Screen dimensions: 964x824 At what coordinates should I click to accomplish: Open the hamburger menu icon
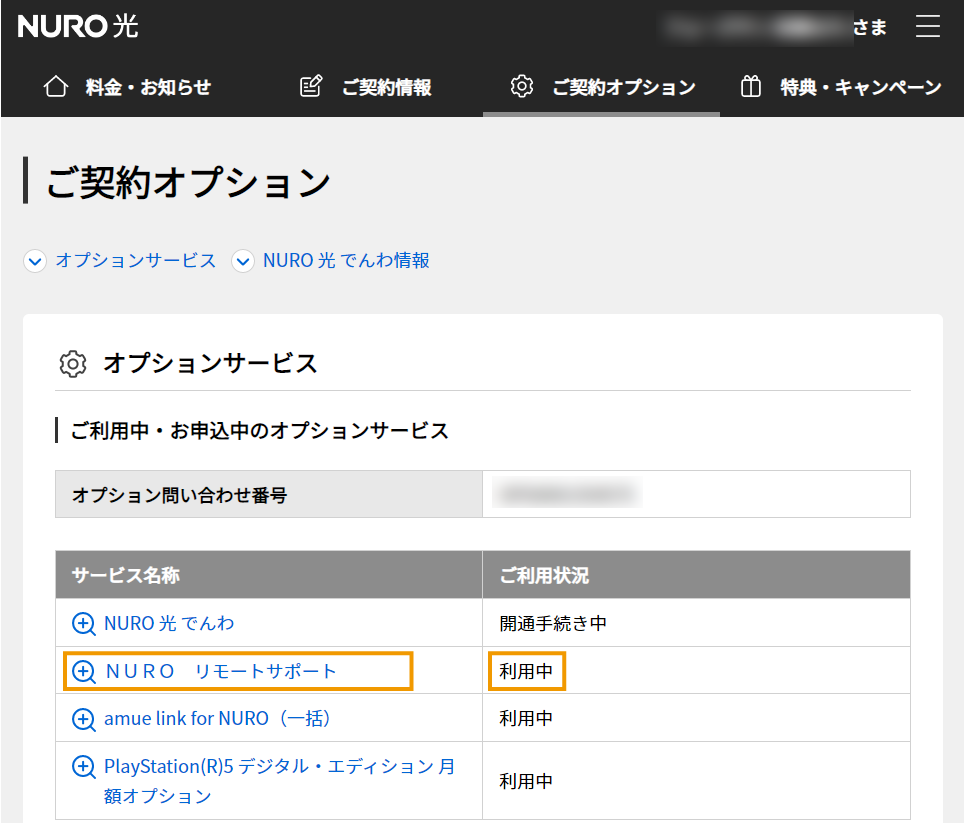click(x=927, y=26)
